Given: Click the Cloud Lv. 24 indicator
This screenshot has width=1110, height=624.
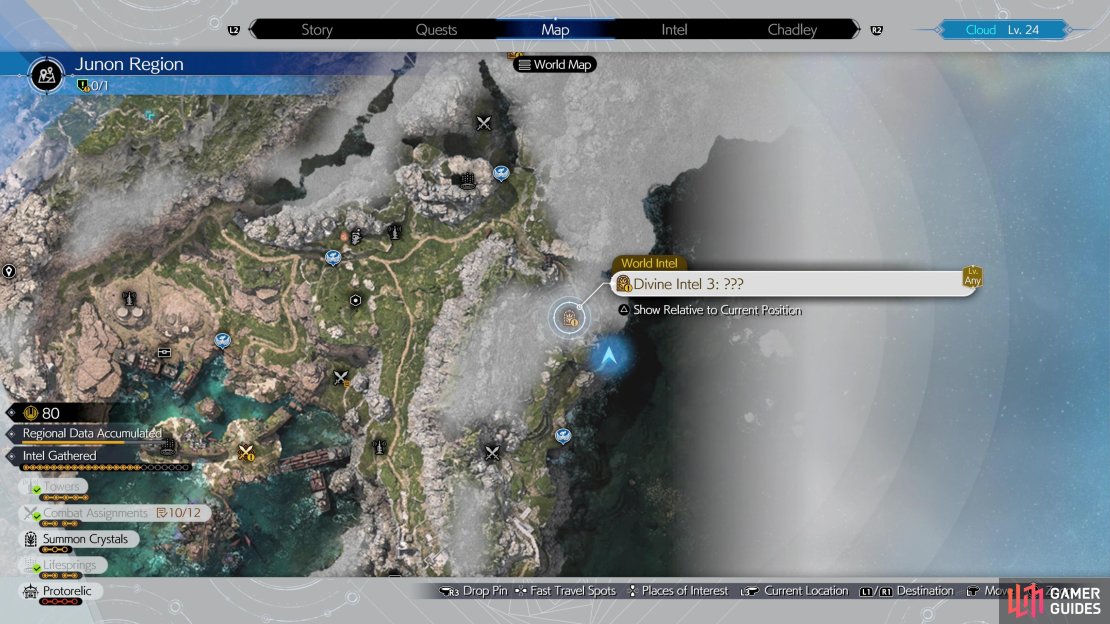Looking at the screenshot, I should tap(1002, 30).
